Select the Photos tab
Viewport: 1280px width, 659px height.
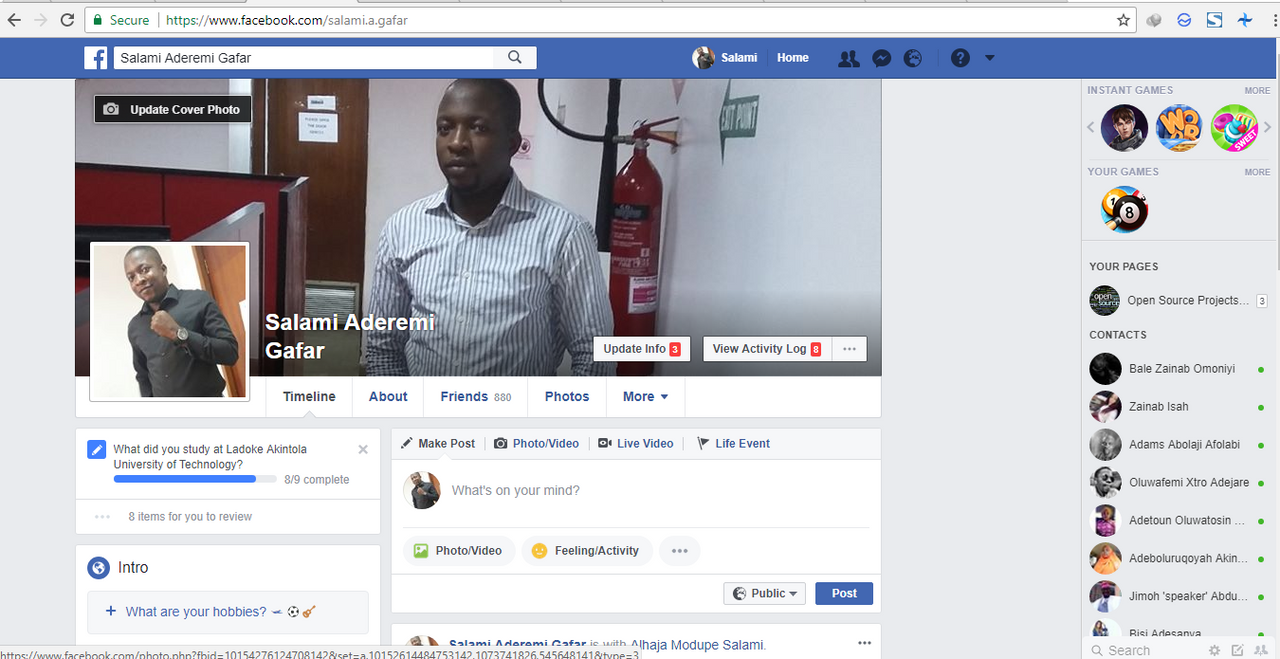click(x=567, y=397)
